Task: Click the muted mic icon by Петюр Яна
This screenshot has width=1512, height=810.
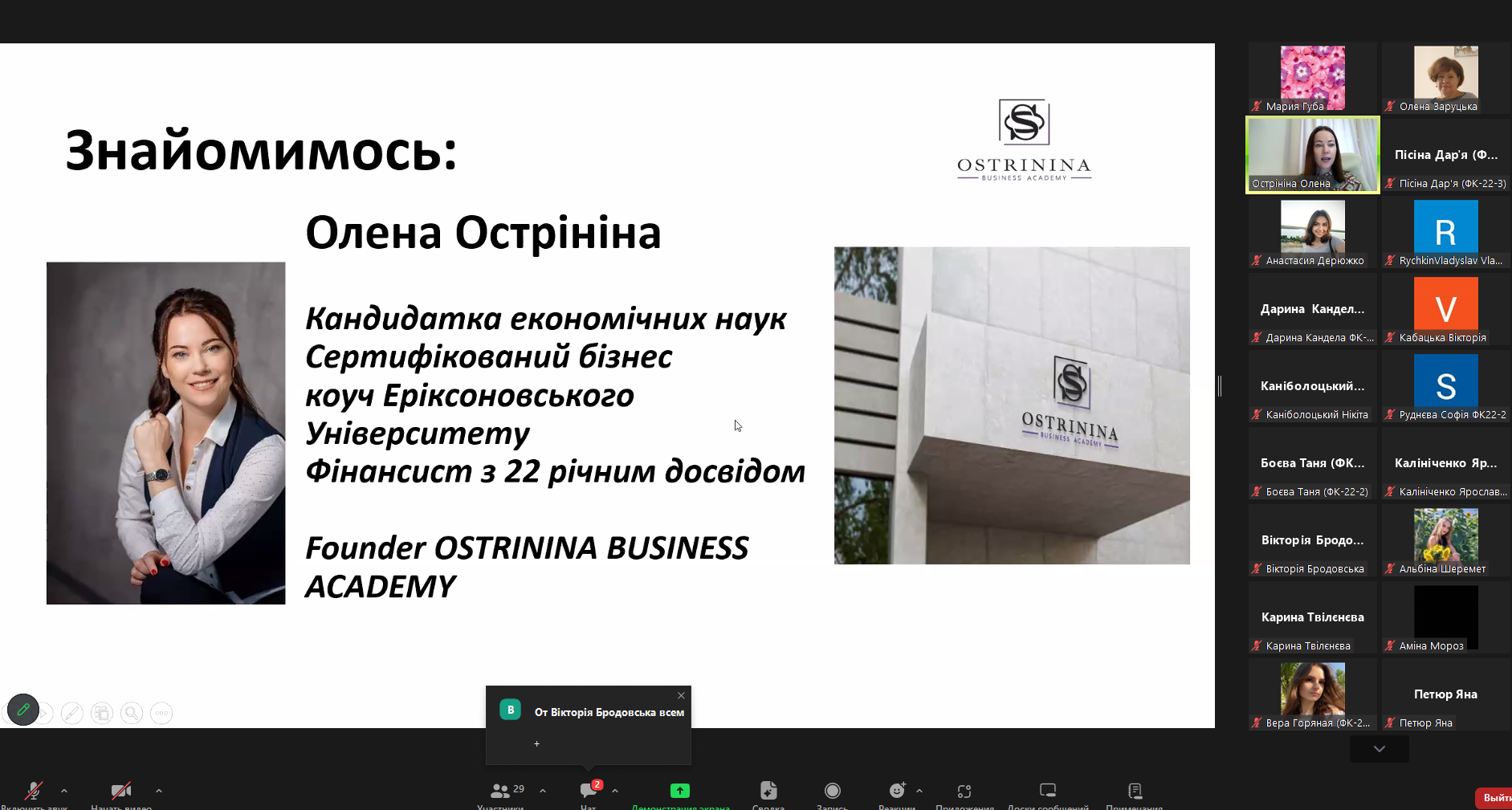Action: click(1391, 722)
